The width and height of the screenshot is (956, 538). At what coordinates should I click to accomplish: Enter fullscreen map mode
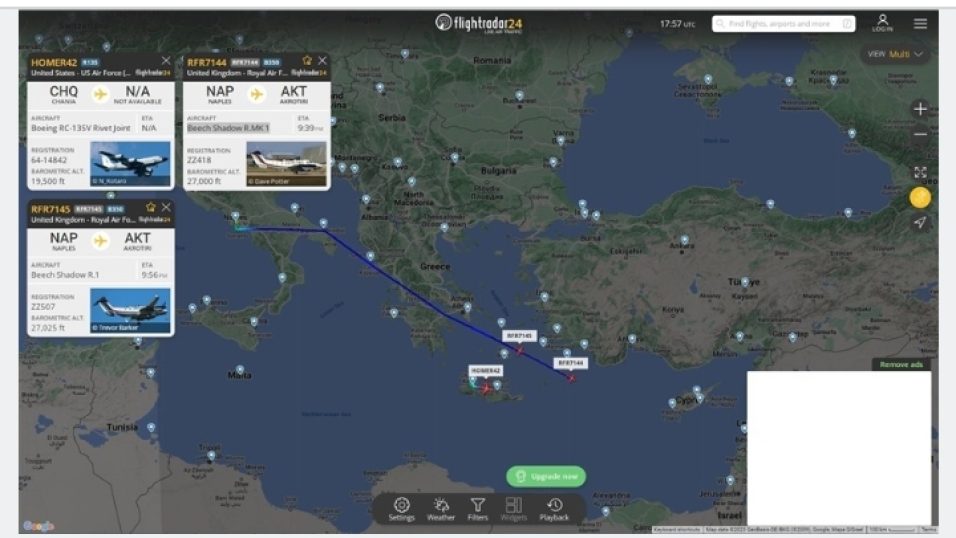[920, 173]
